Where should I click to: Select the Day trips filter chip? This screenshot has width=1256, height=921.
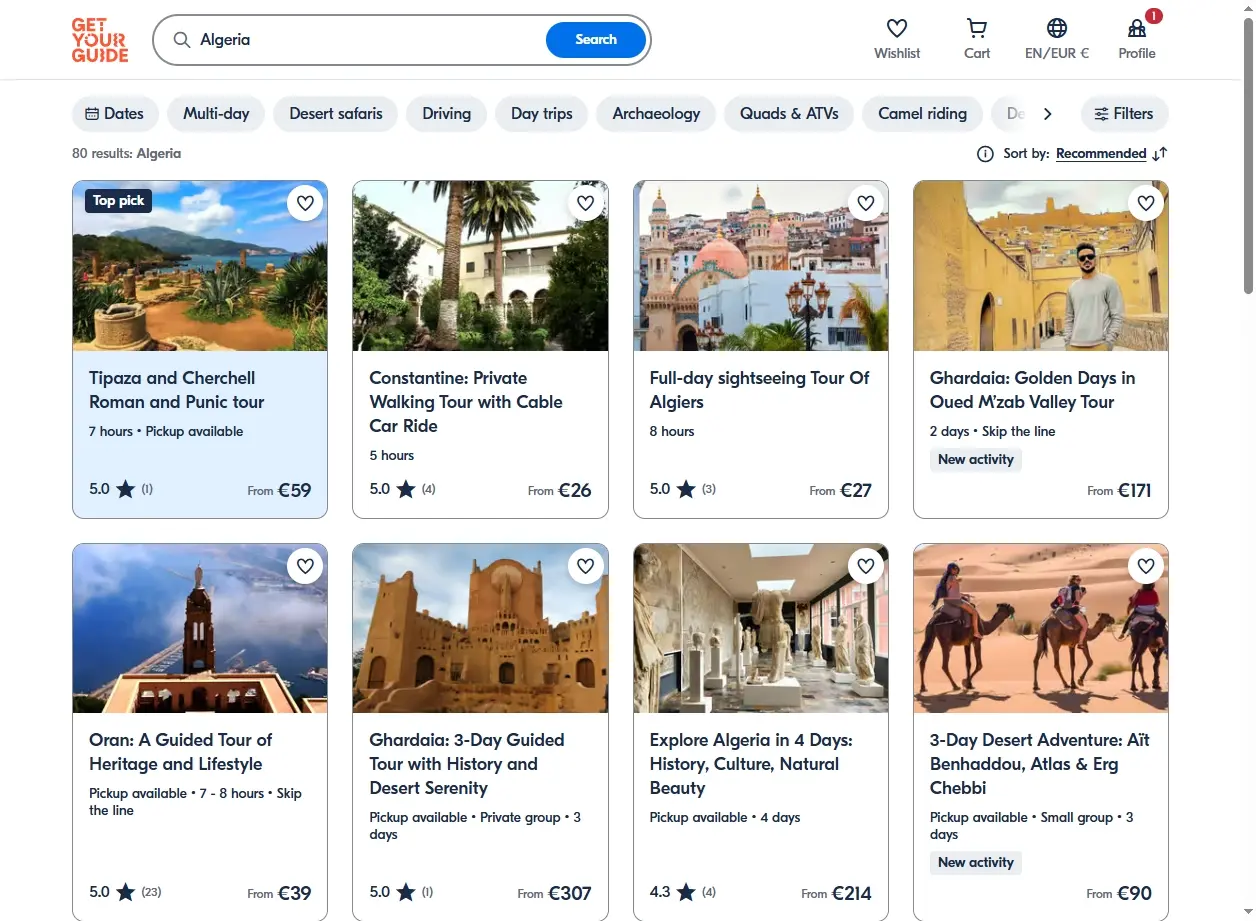[542, 113]
